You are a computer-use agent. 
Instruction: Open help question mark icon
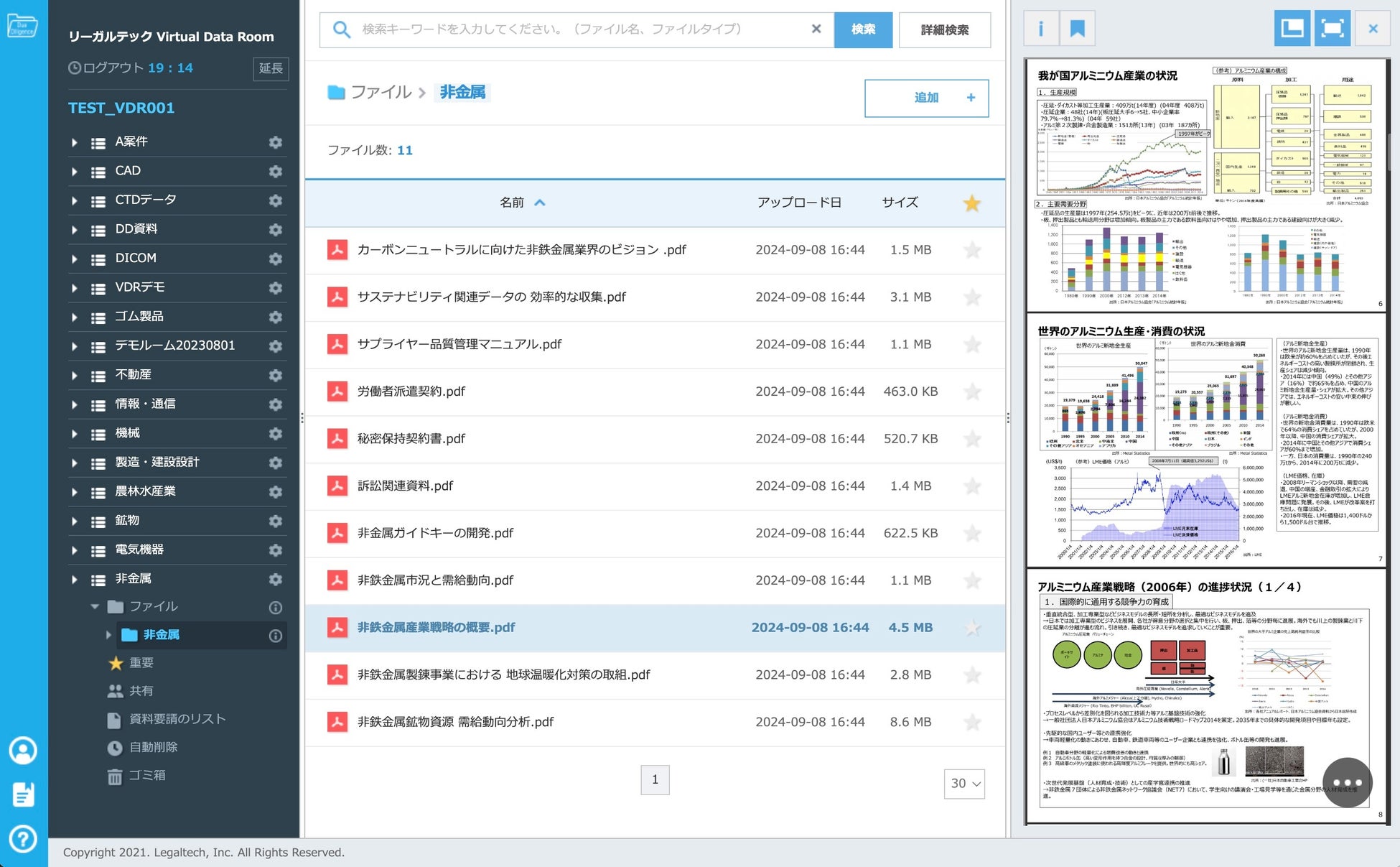[23, 838]
